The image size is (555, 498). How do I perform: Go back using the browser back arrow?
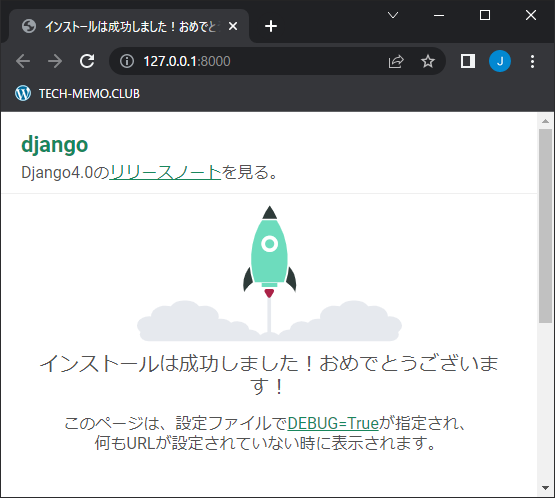coord(23,61)
